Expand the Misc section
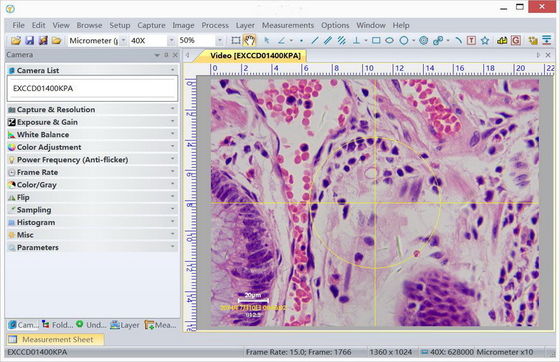The height and width of the screenshot is (362, 560). point(92,234)
